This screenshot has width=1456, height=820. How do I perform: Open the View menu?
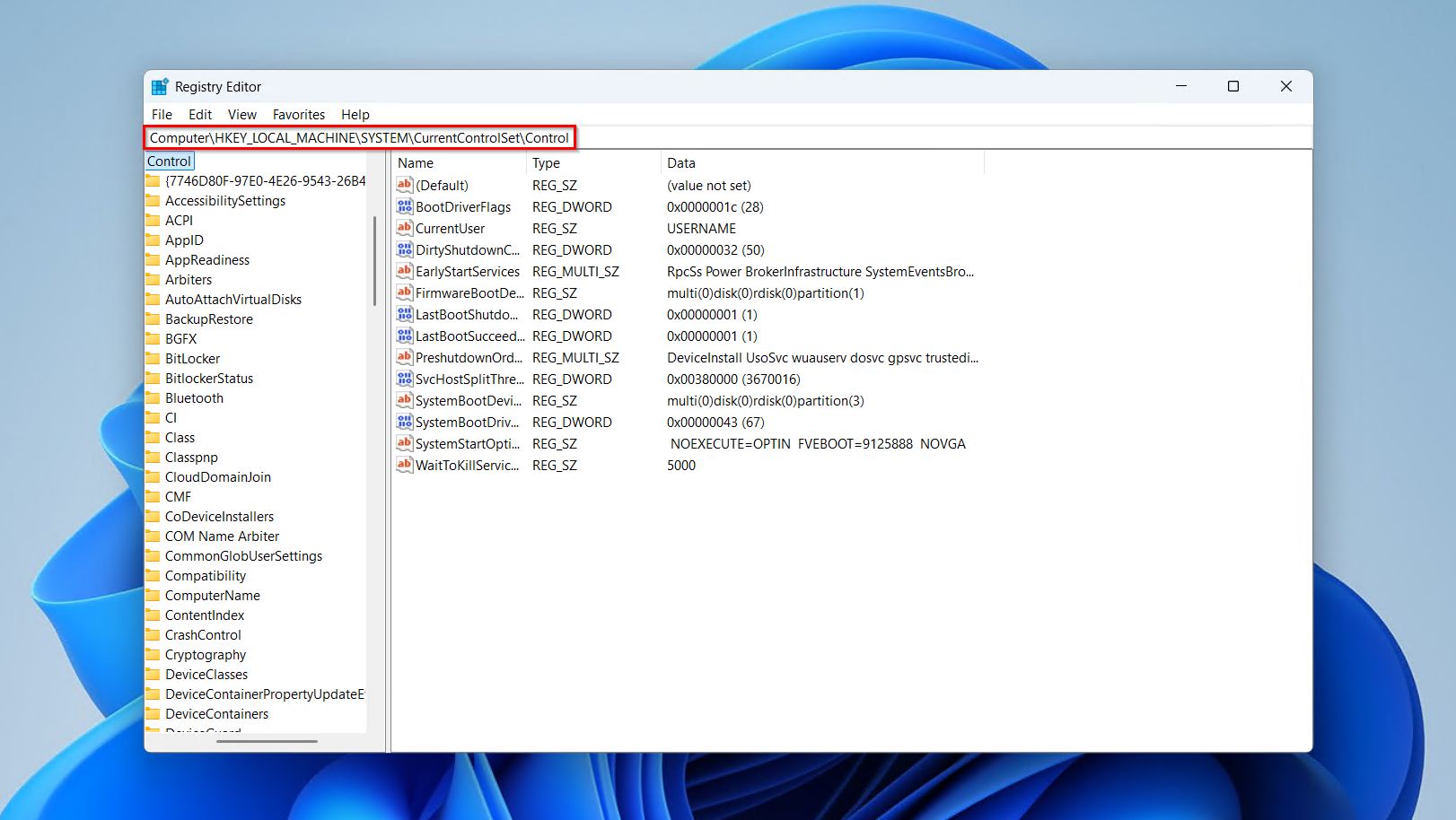click(x=241, y=115)
